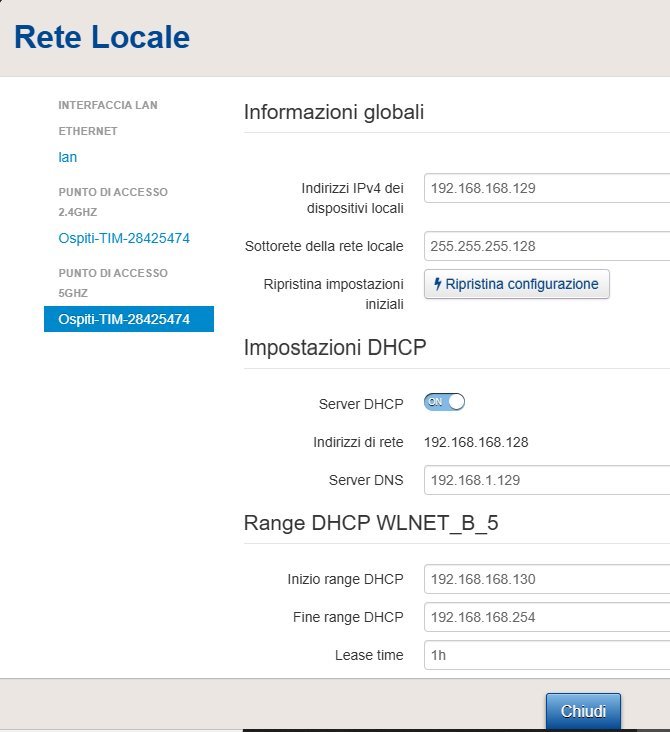This screenshot has height=732, width=670.
Task: Edit the Inizio range DHCP field
Action: tap(546, 578)
